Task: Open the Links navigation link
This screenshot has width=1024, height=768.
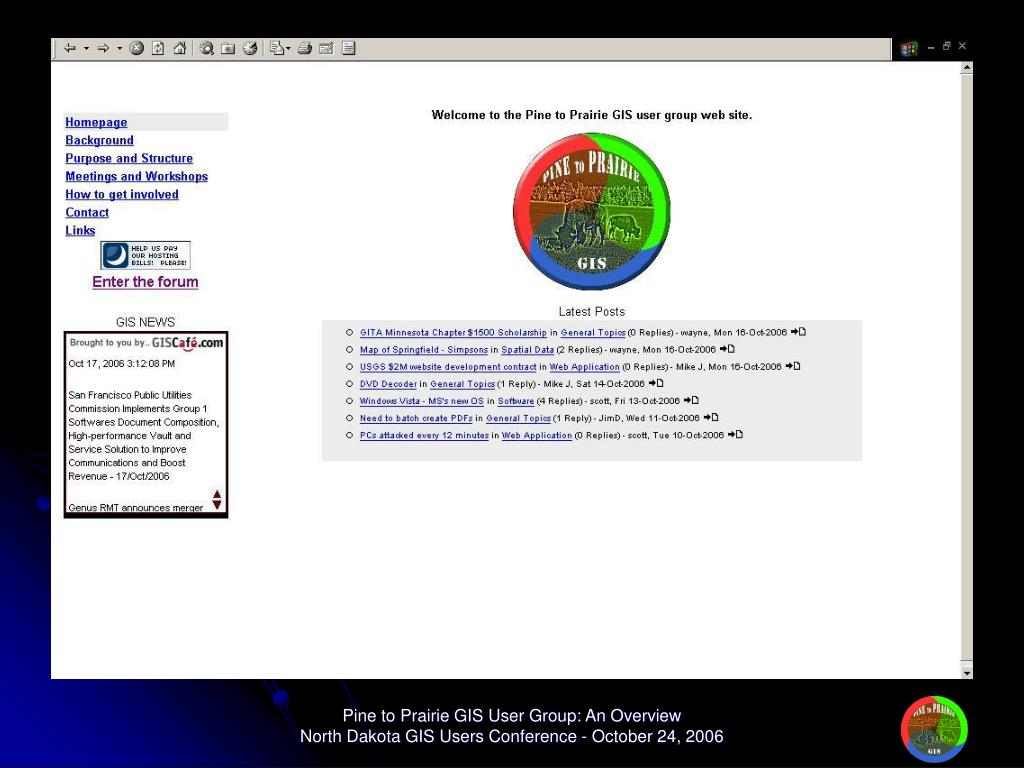Action: pos(80,231)
